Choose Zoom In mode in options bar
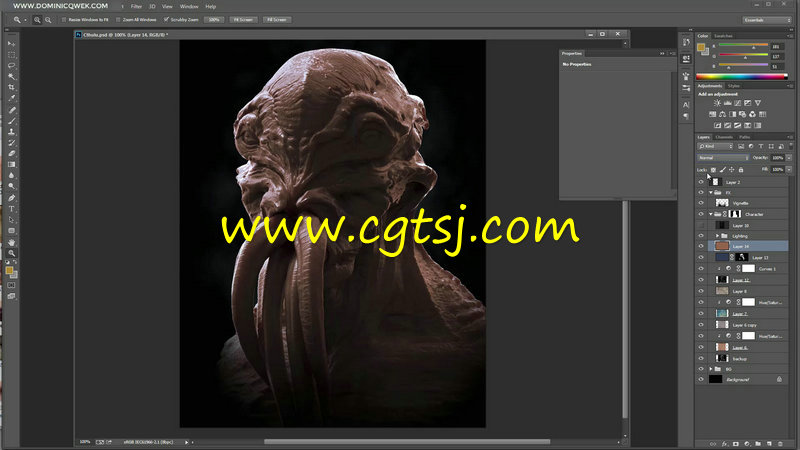 pos(37,20)
